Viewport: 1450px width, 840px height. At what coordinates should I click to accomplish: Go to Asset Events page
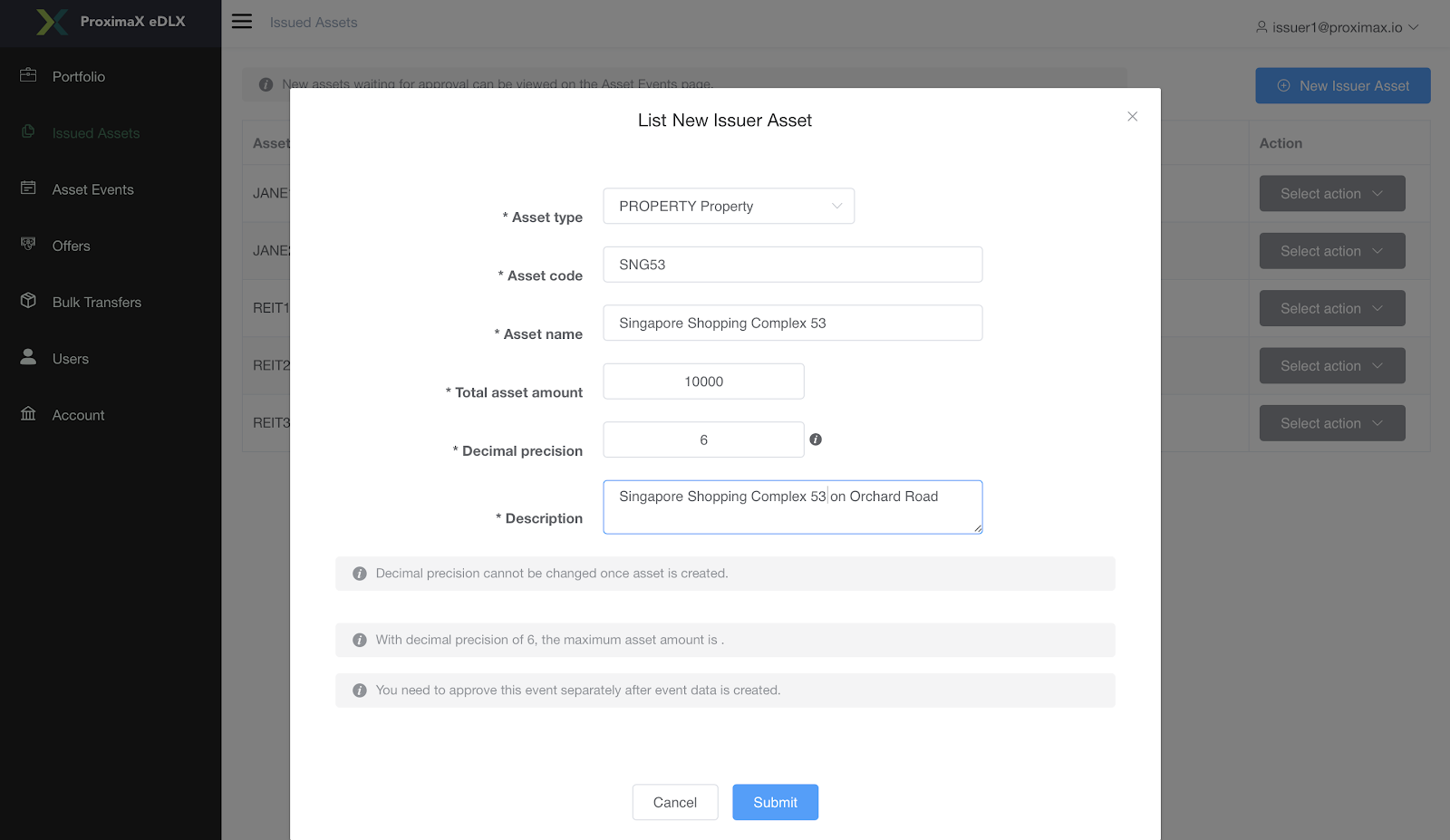[x=92, y=189]
